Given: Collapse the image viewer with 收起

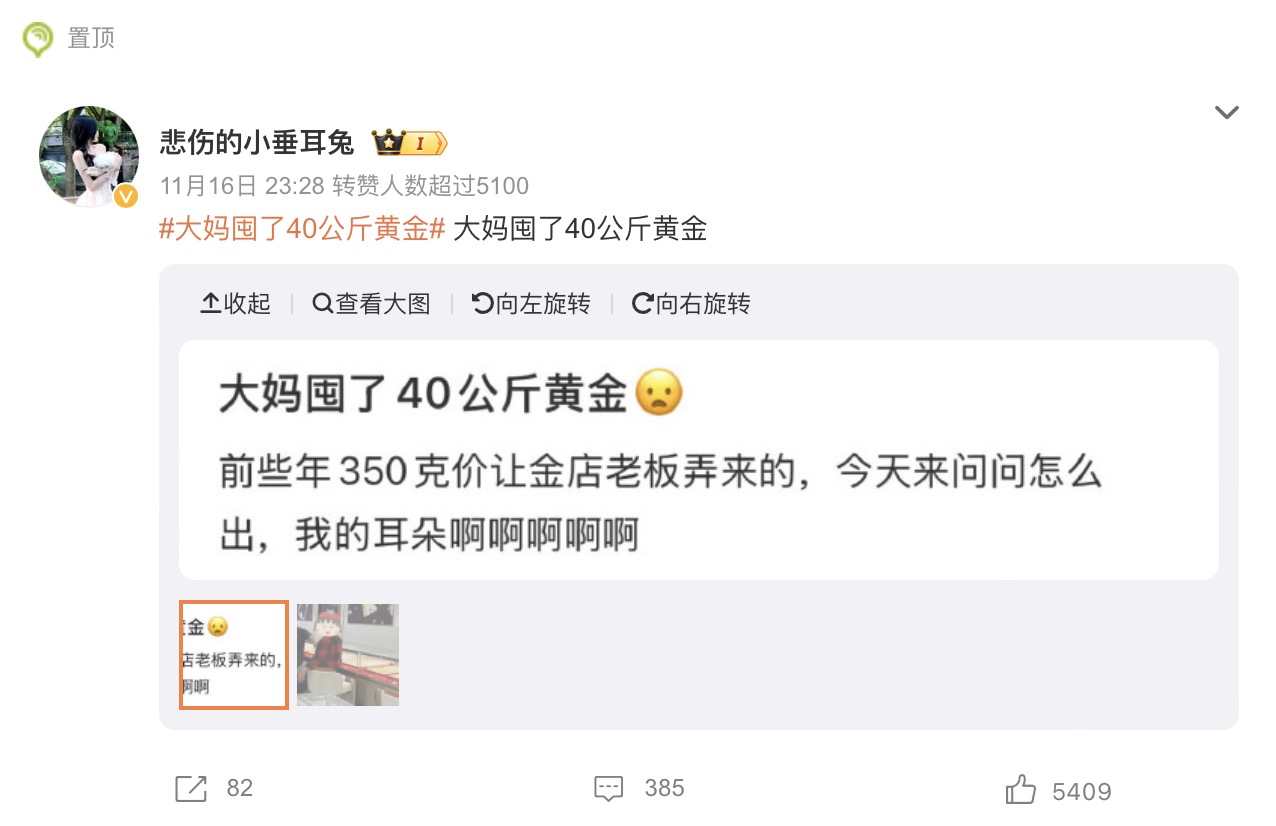Looking at the screenshot, I should [x=236, y=304].
